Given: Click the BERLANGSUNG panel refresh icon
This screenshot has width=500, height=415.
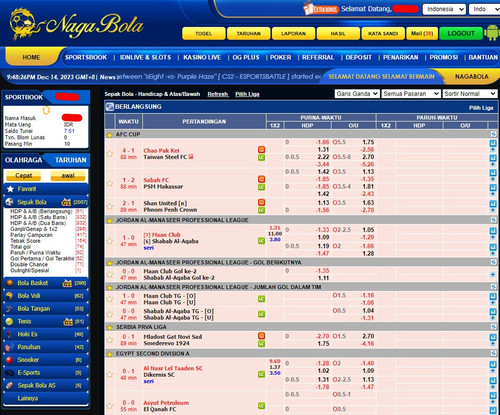Looking at the screenshot, I should click(x=109, y=107).
